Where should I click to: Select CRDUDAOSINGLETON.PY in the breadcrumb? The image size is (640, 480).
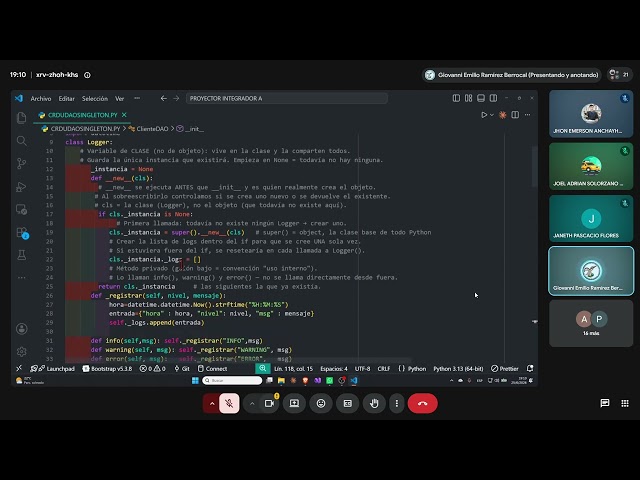pyautogui.click(x=85, y=129)
